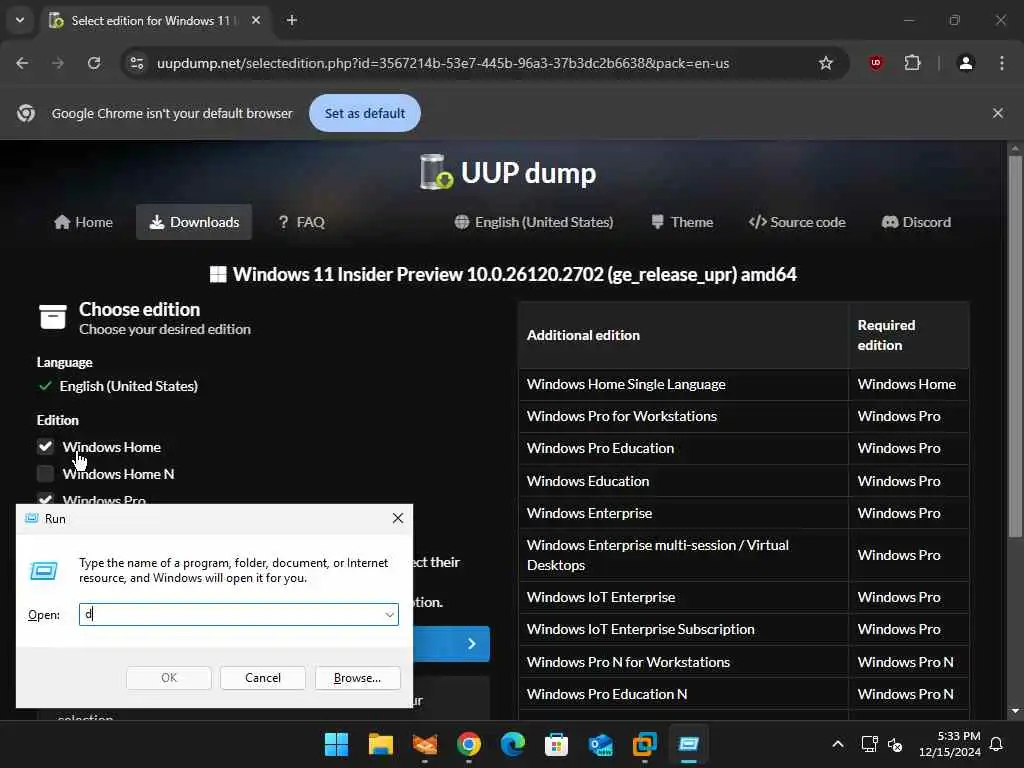Click the browser forward arrow
The width and height of the screenshot is (1024, 768).
tap(58, 63)
